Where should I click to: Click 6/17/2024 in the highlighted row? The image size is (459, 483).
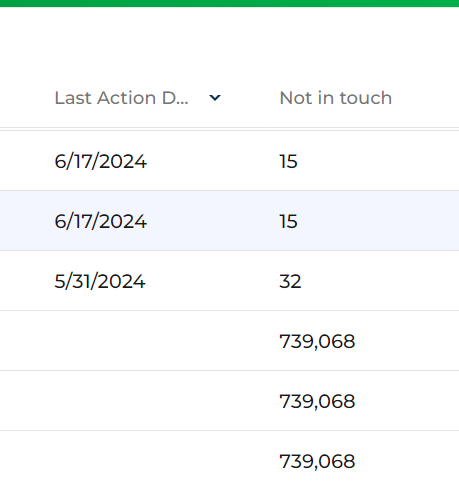coord(100,222)
